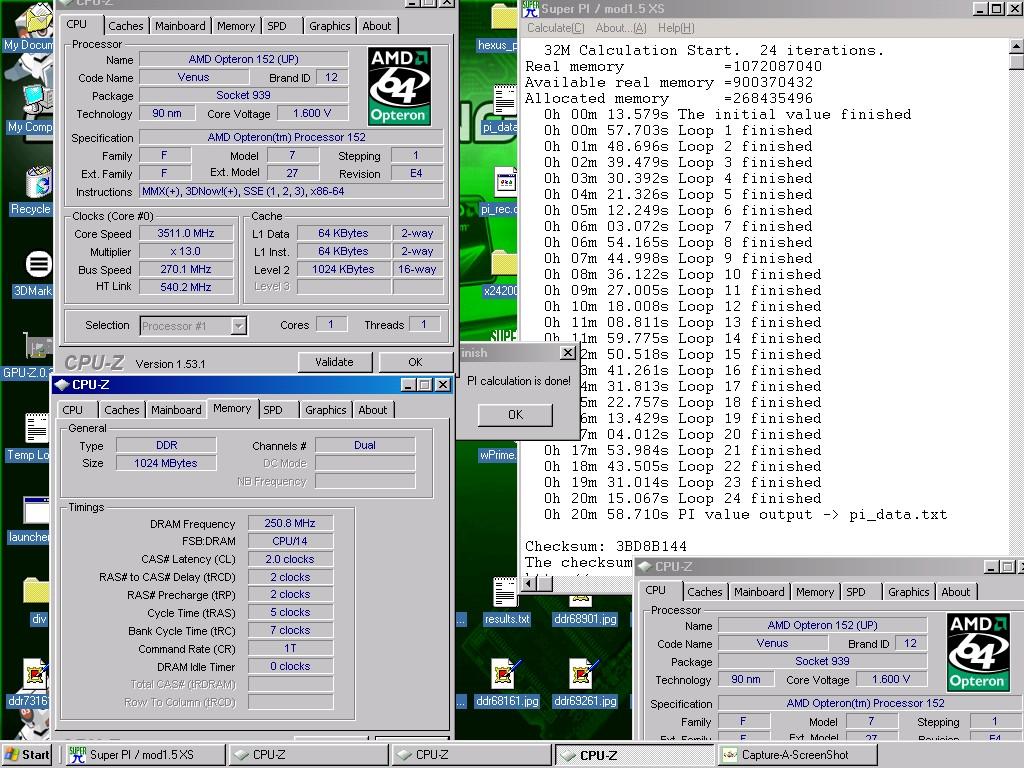Open Memory tab in bottom-right CPU-Z

[x=814, y=592]
